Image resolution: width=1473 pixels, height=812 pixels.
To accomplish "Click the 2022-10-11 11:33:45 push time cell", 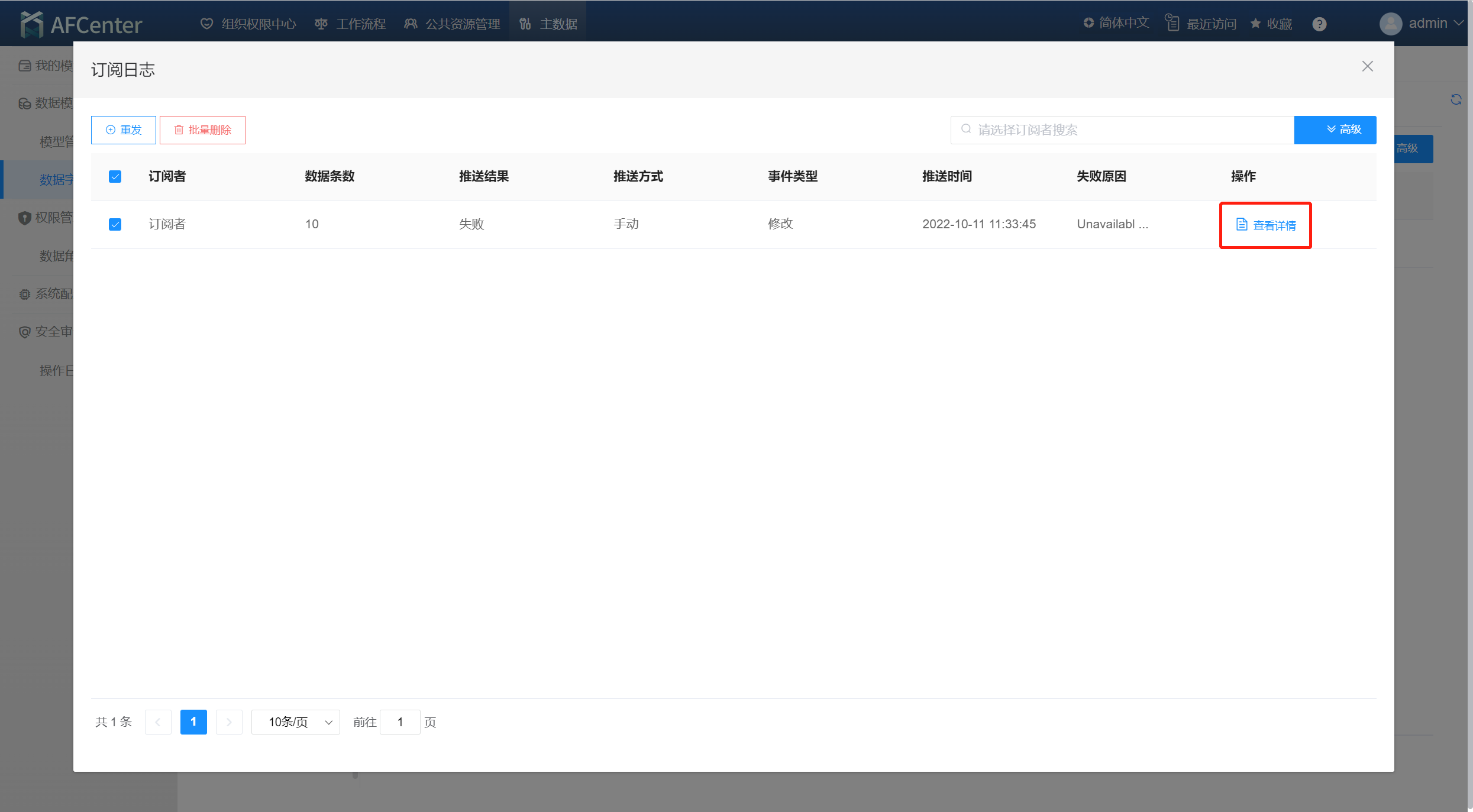I will point(979,224).
